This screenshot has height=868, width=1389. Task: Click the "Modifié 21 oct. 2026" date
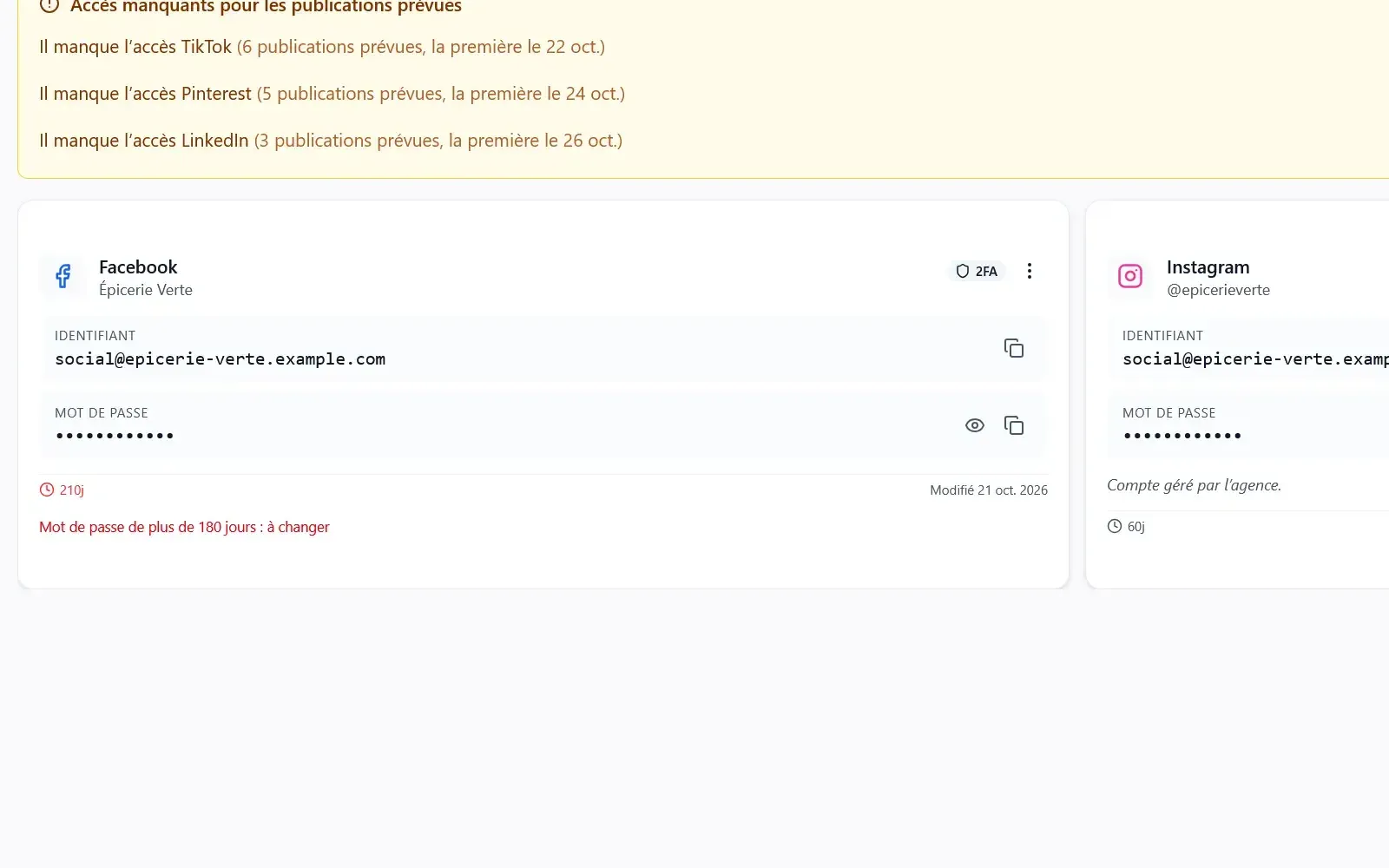pos(989,490)
